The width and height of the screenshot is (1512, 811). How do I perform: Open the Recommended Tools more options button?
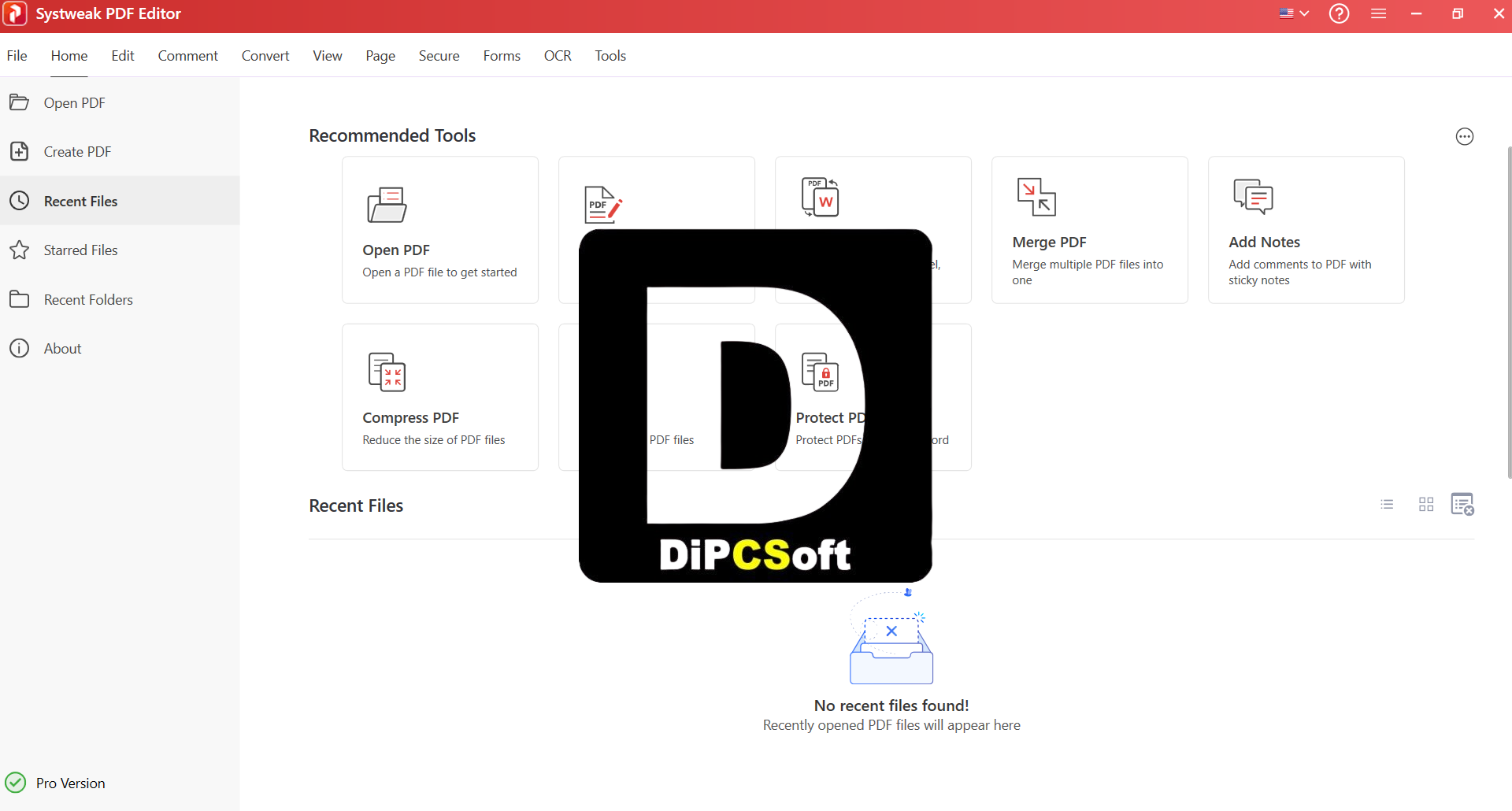(1464, 137)
